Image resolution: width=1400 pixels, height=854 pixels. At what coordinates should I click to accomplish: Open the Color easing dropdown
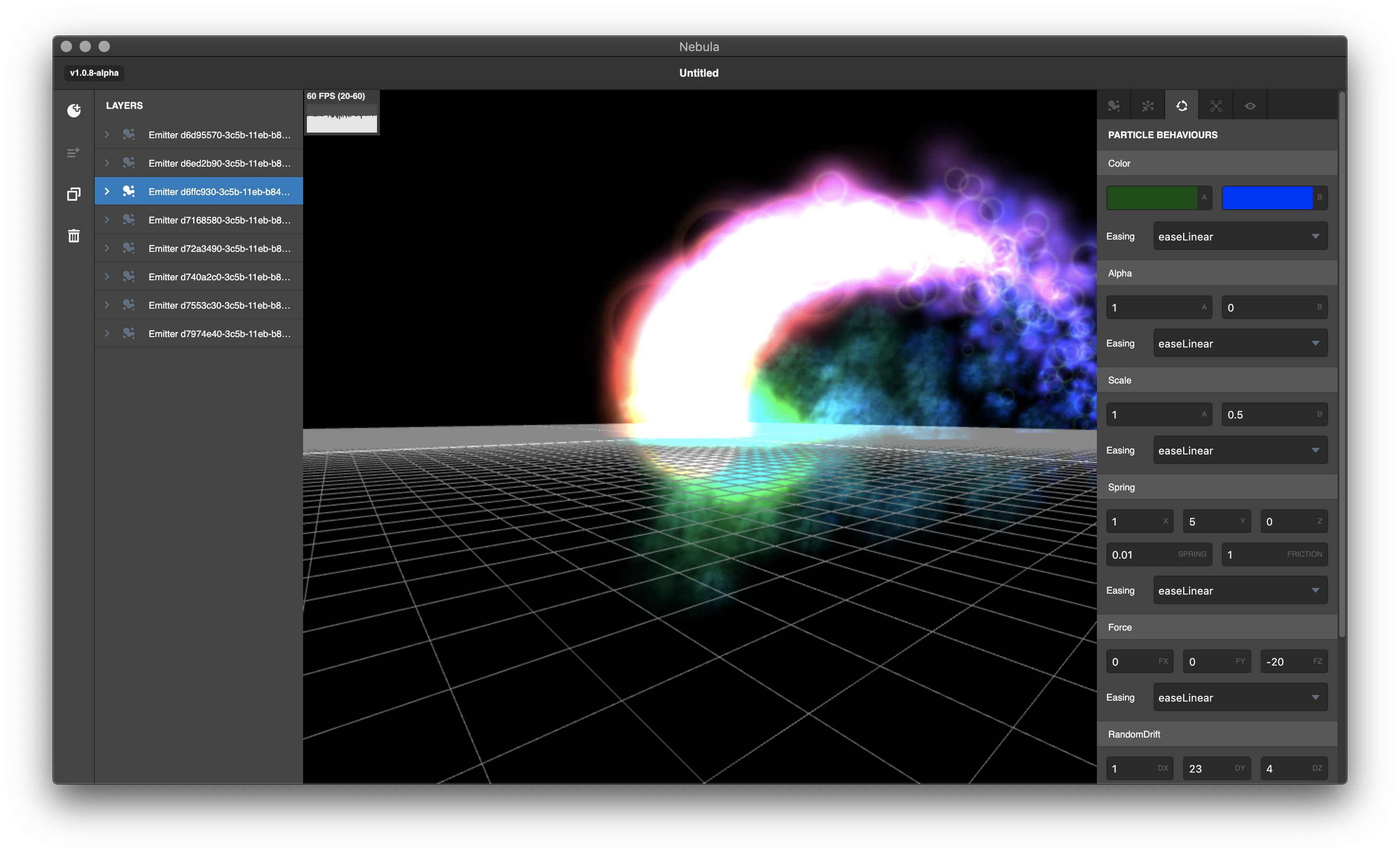(1240, 236)
